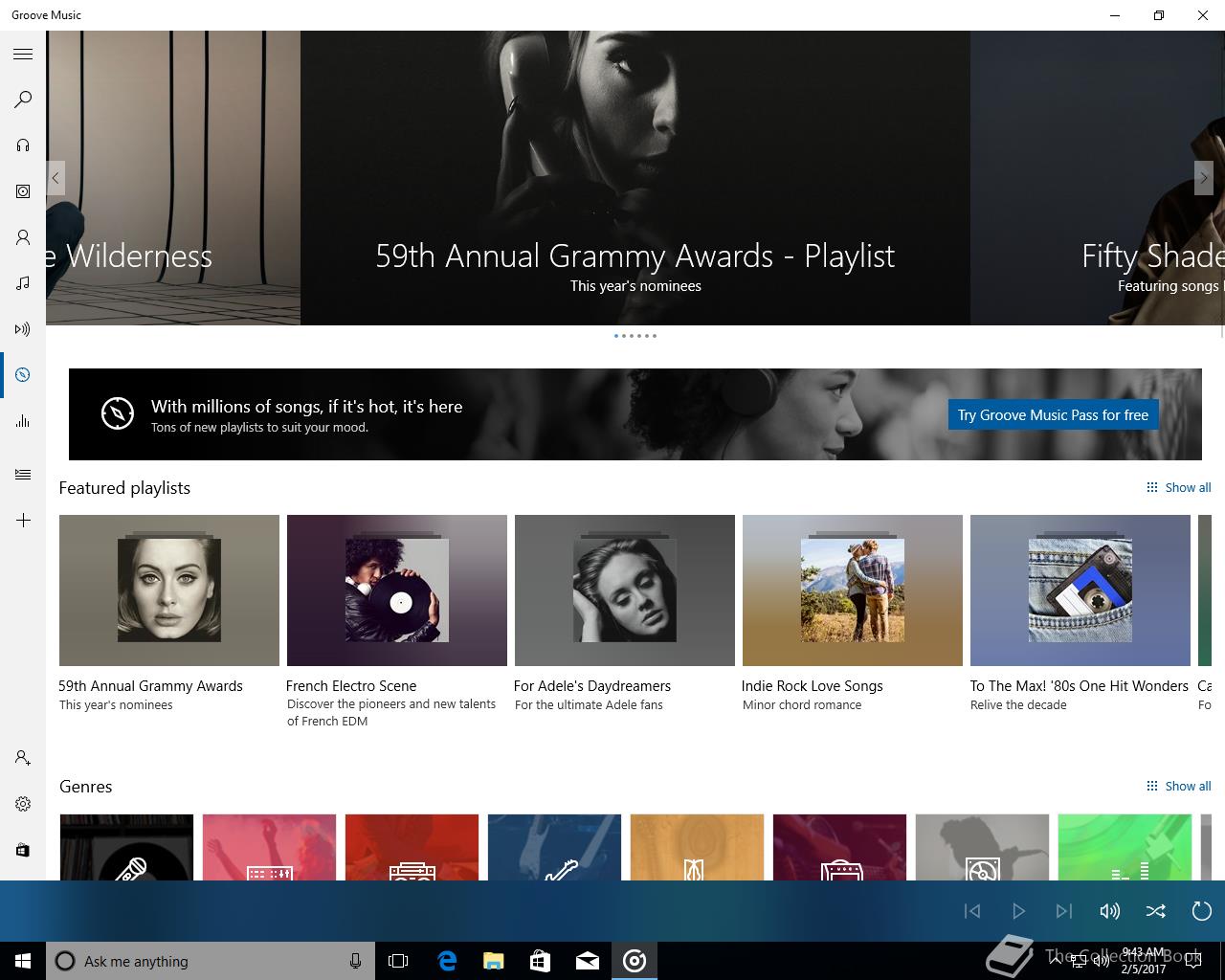Click the Cortana microphone icon
The height and width of the screenshot is (980, 1225).
pyautogui.click(x=355, y=961)
